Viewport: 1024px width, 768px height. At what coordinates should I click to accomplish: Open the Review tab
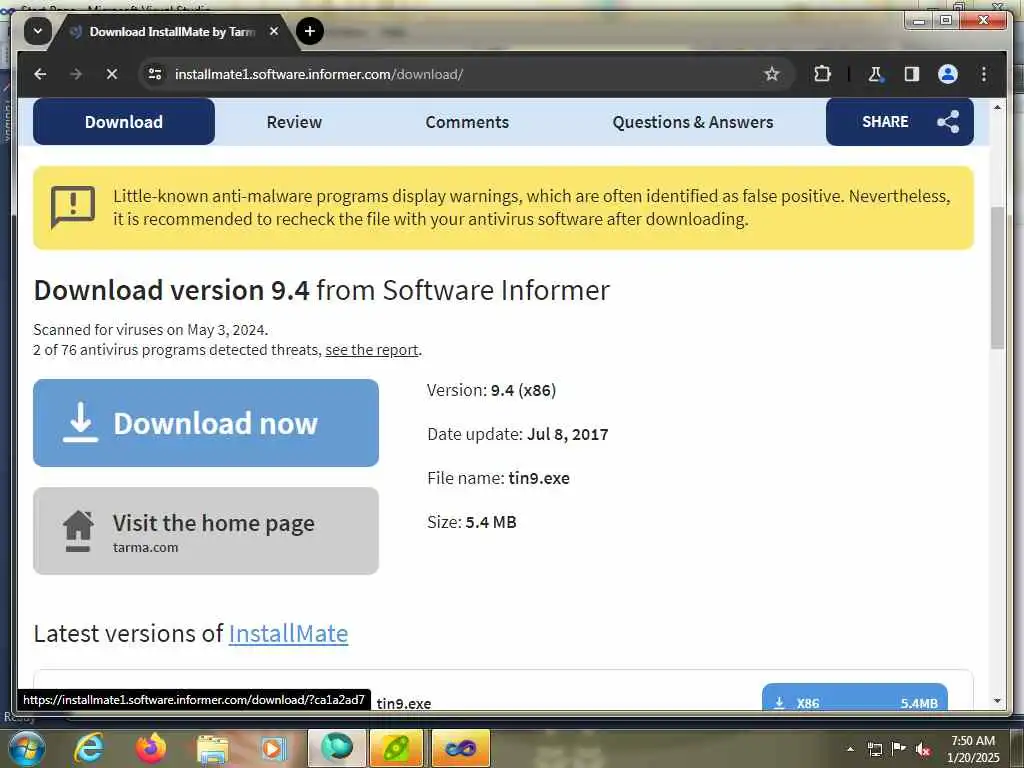pos(294,121)
